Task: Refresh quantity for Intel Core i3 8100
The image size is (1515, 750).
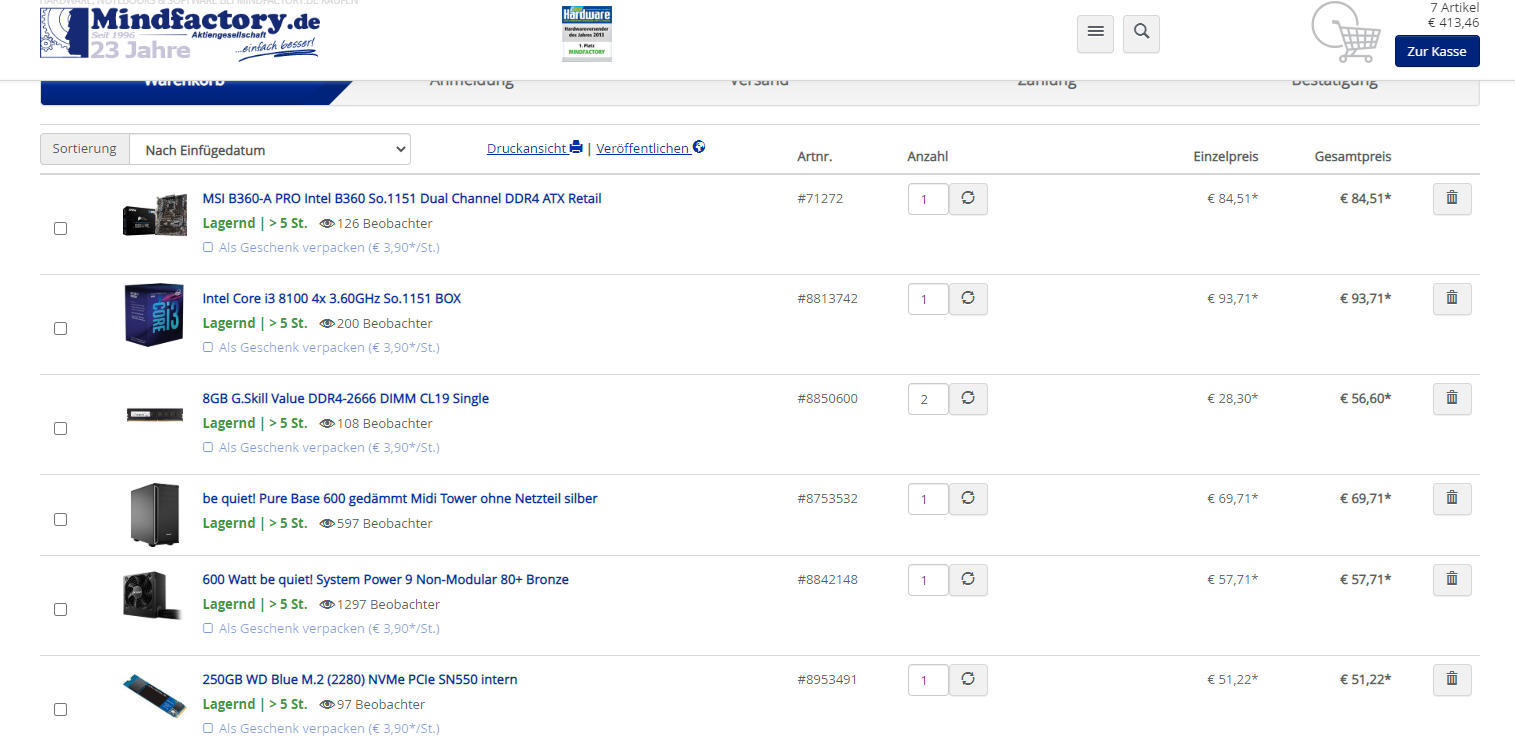Action: point(968,299)
